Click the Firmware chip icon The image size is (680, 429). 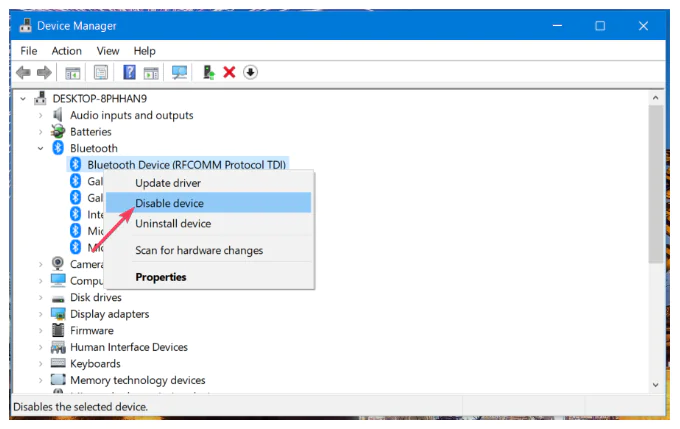pyautogui.click(x=58, y=330)
